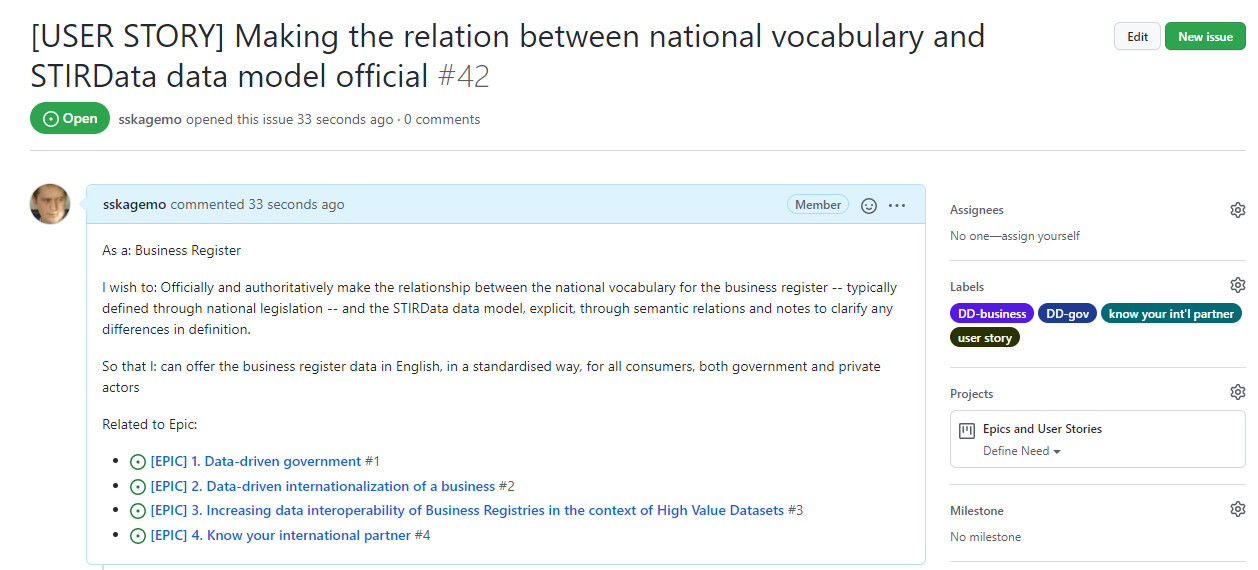This screenshot has width=1258, height=570.
Task: Click the user story label
Action: [985, 338]
